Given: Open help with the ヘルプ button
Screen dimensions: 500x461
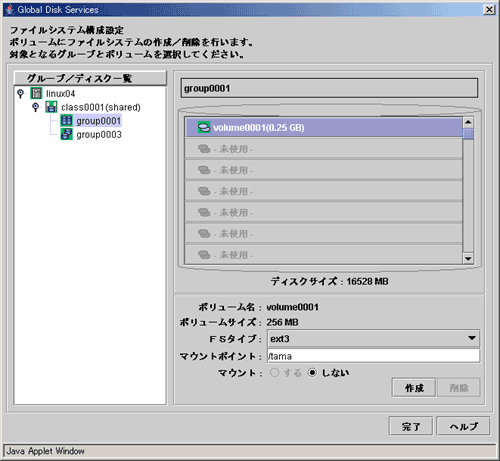Looking at the screenshot, I should [463, 426].
